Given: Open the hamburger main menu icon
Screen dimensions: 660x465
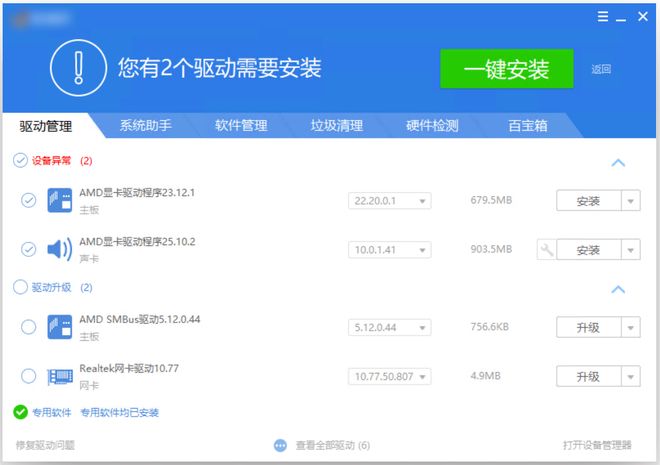Looking at the screenshot, I should [x=603, y=16].
